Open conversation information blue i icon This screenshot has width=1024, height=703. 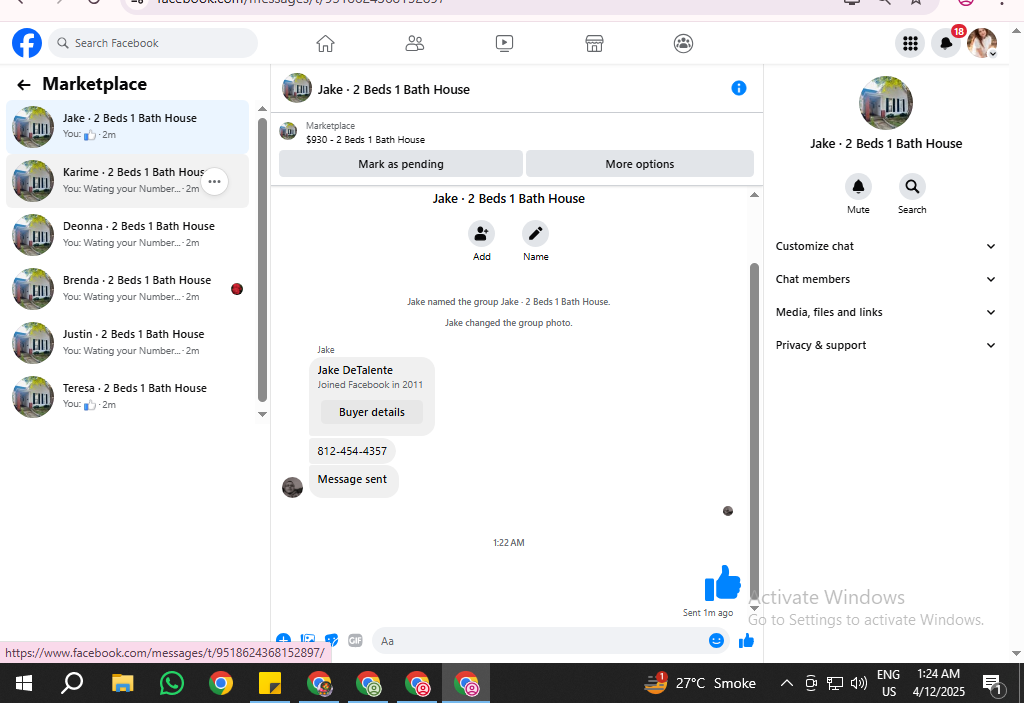(739, 88)
